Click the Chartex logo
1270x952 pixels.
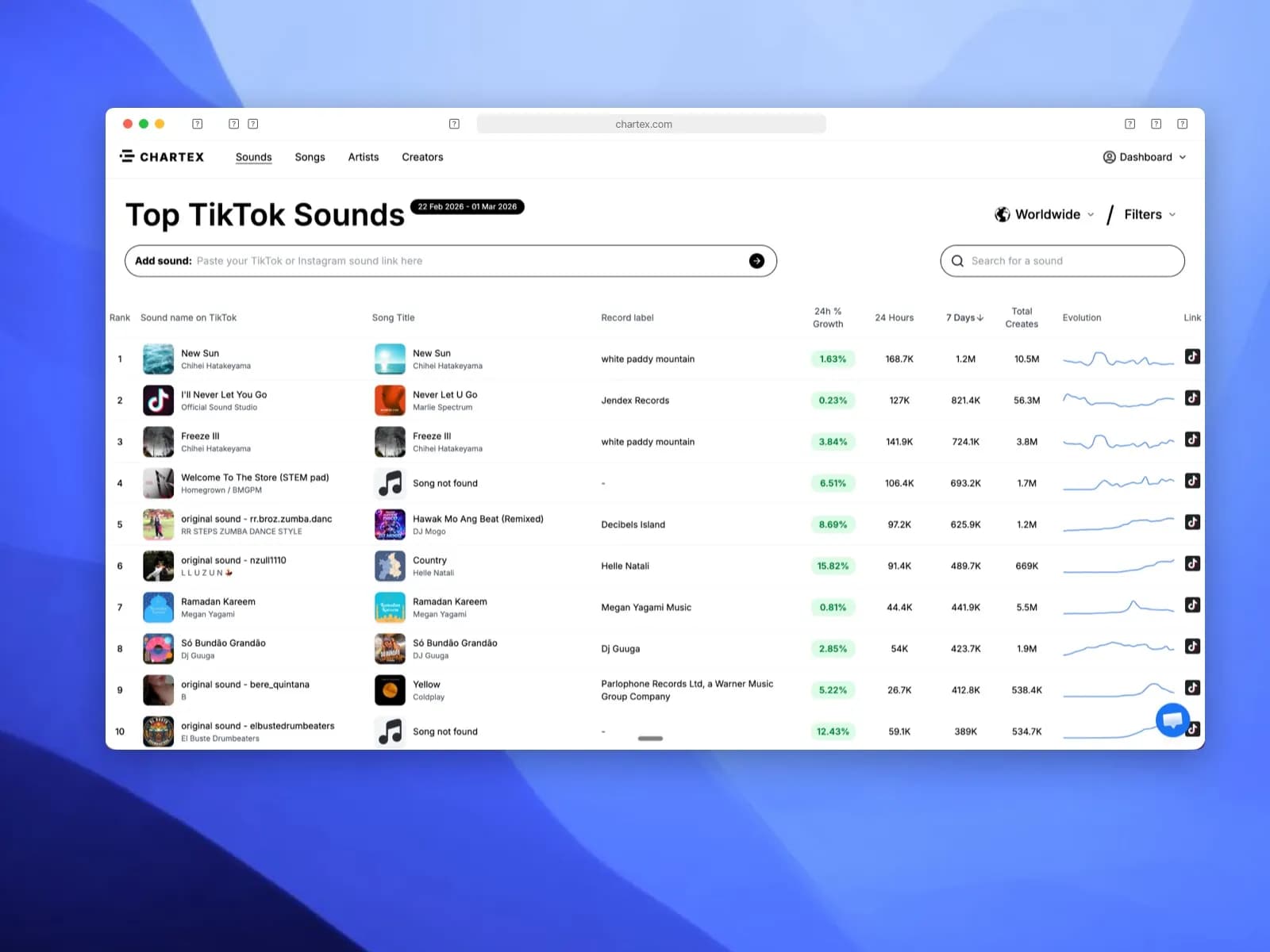tap(161, 156)
